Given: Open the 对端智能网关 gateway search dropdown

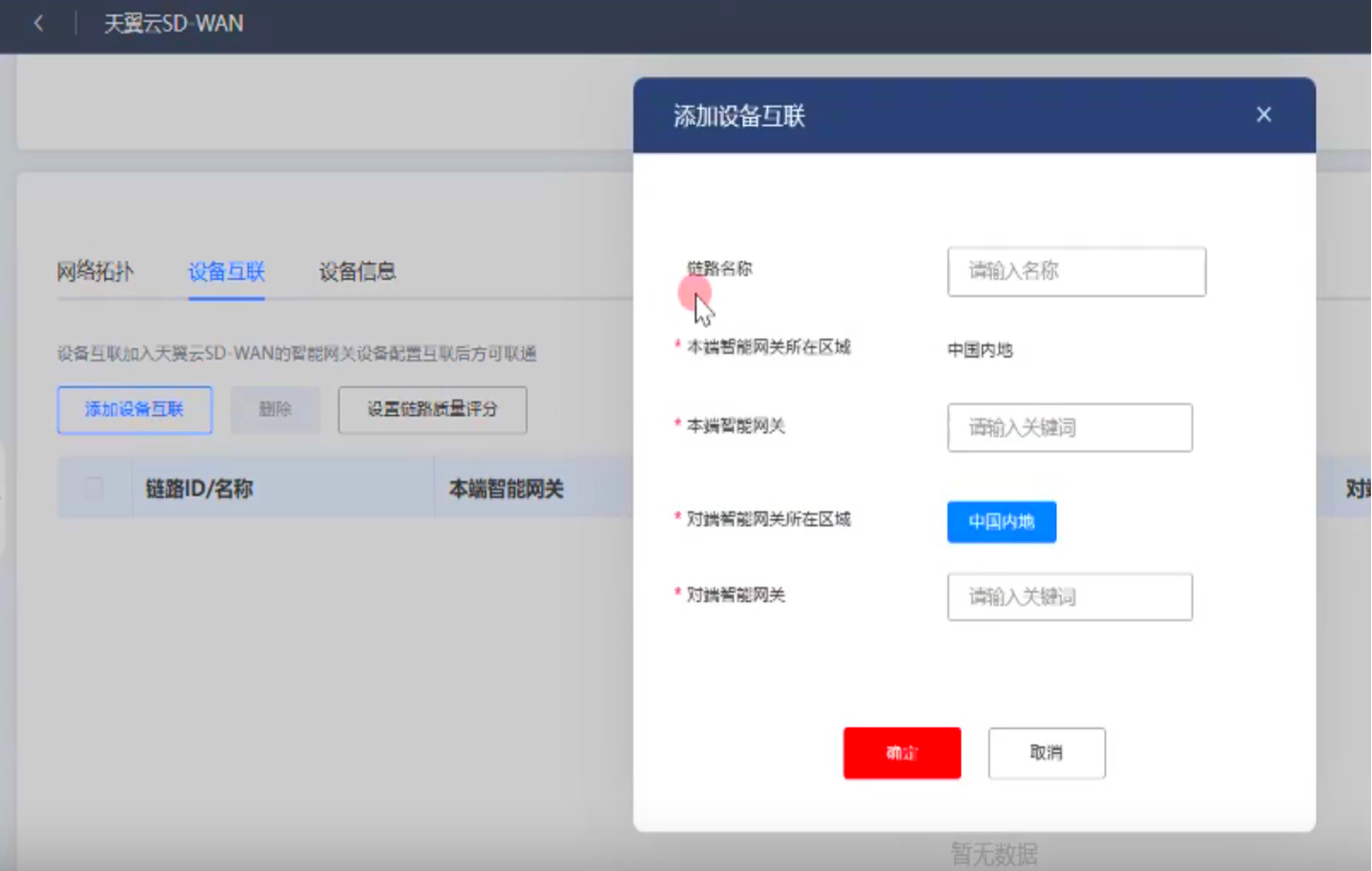Looking at the screenshot, I should pyautogui.click(x=1069, y=596).
